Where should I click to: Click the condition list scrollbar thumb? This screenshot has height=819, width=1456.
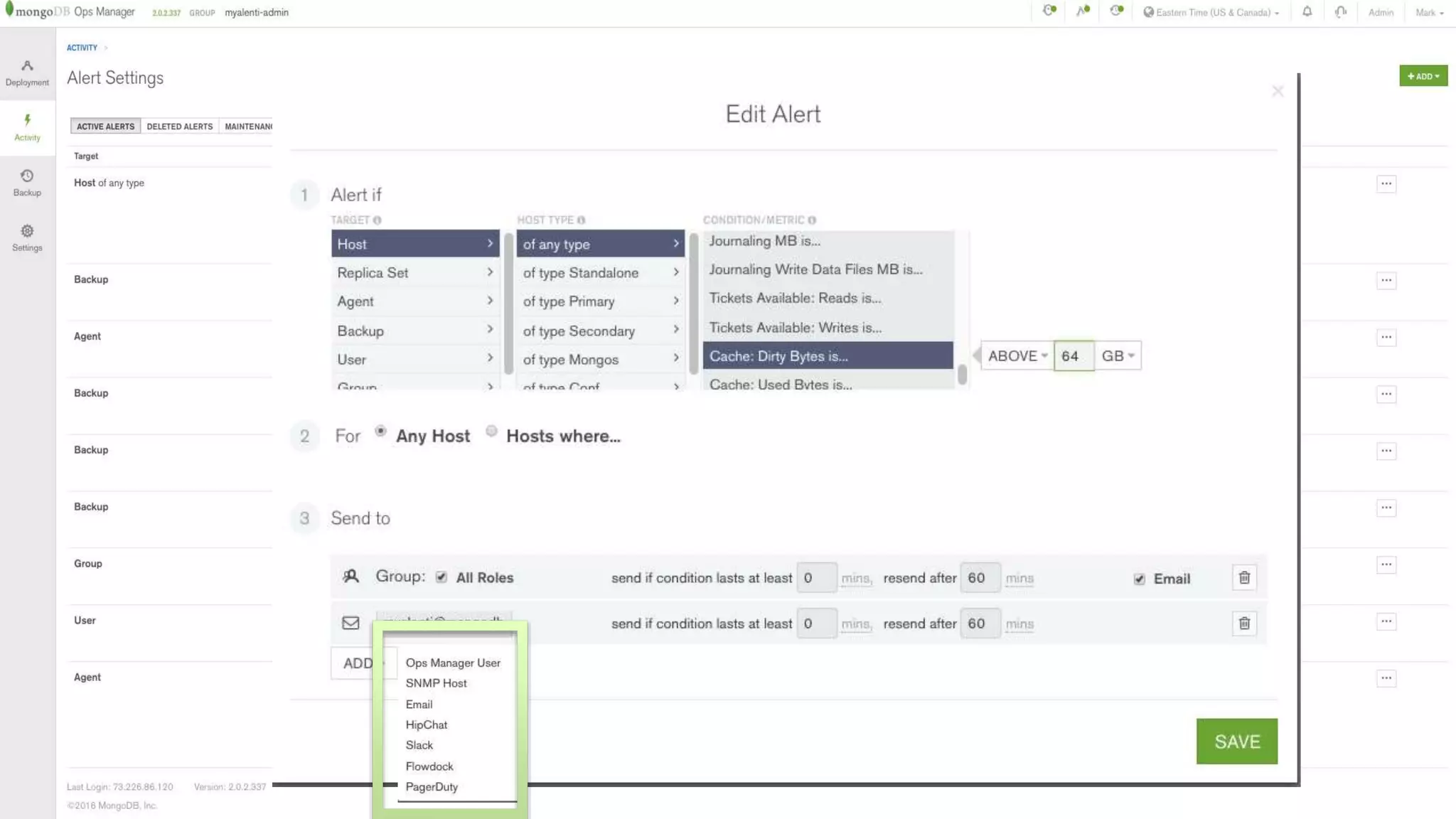[962, 374]
